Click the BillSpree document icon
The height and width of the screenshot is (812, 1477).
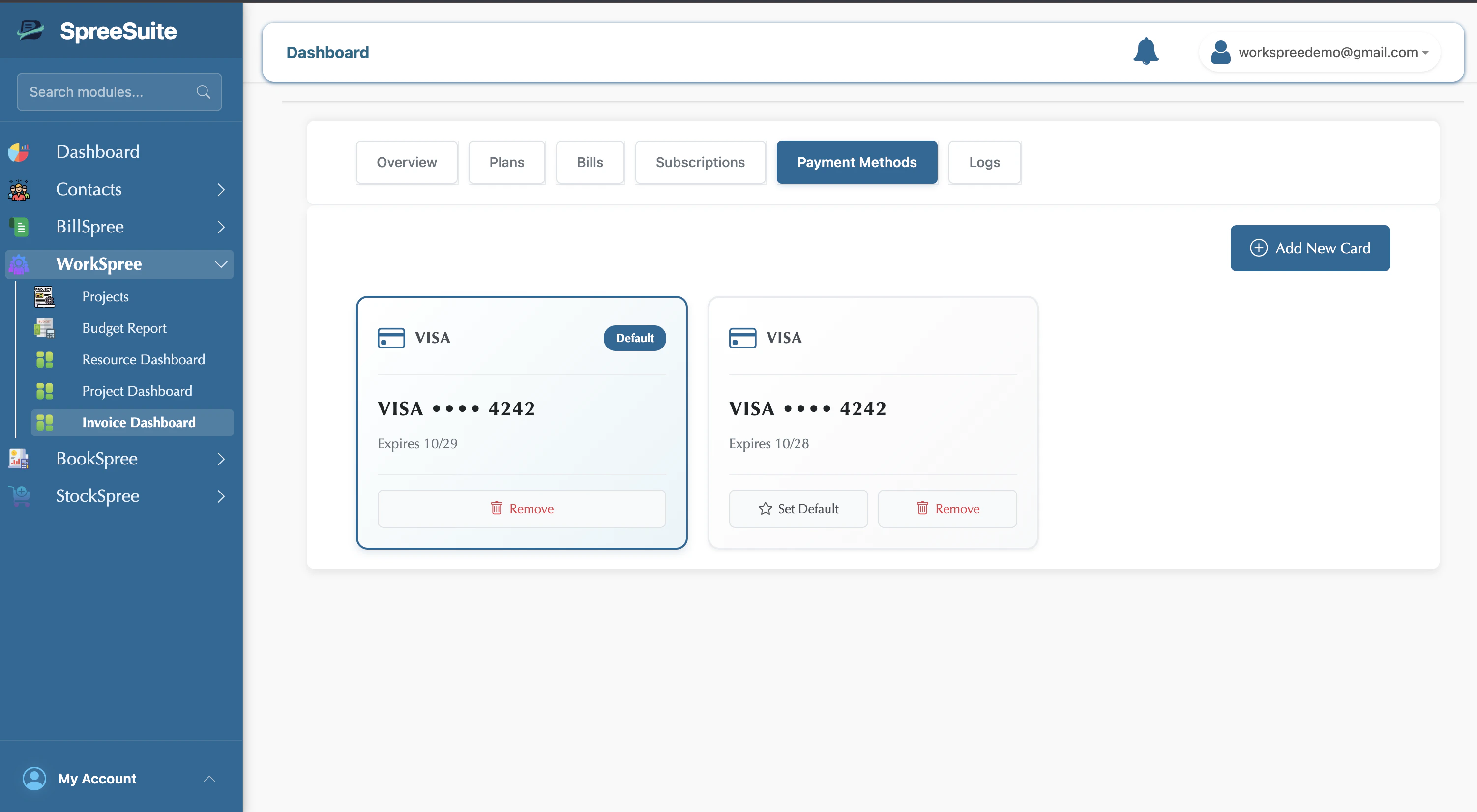(18, 227)
